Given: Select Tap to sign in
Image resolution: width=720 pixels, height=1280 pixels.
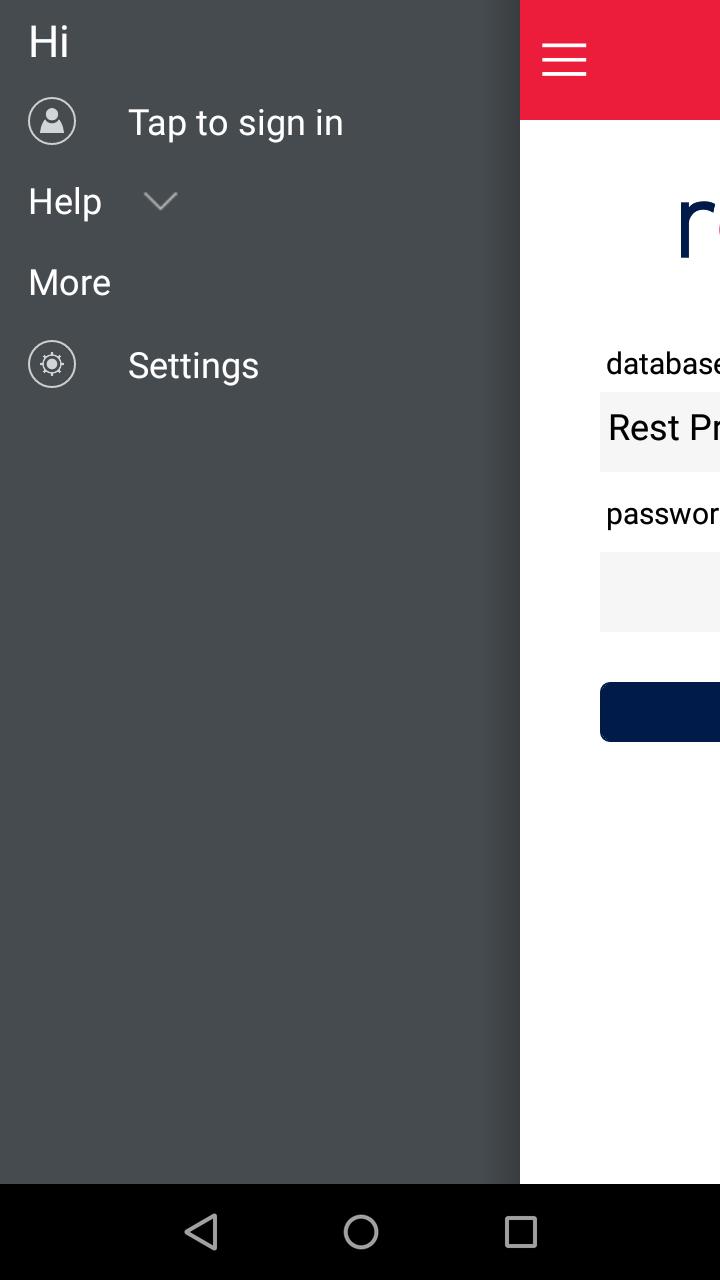Looking at the screenshot, I should tap(235, 122).
